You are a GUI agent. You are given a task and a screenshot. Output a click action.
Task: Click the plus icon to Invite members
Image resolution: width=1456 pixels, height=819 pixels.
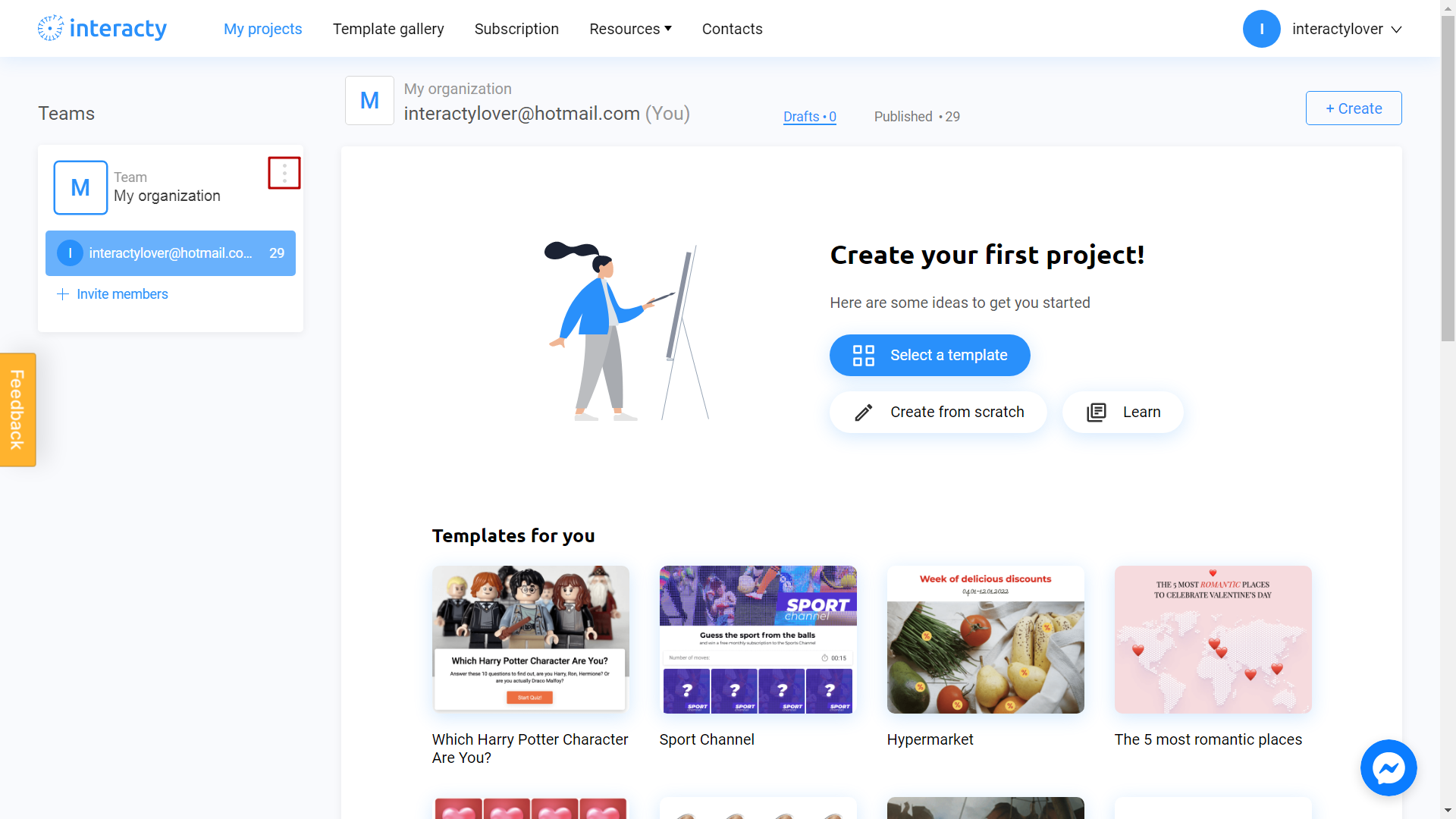coord(62,294)
